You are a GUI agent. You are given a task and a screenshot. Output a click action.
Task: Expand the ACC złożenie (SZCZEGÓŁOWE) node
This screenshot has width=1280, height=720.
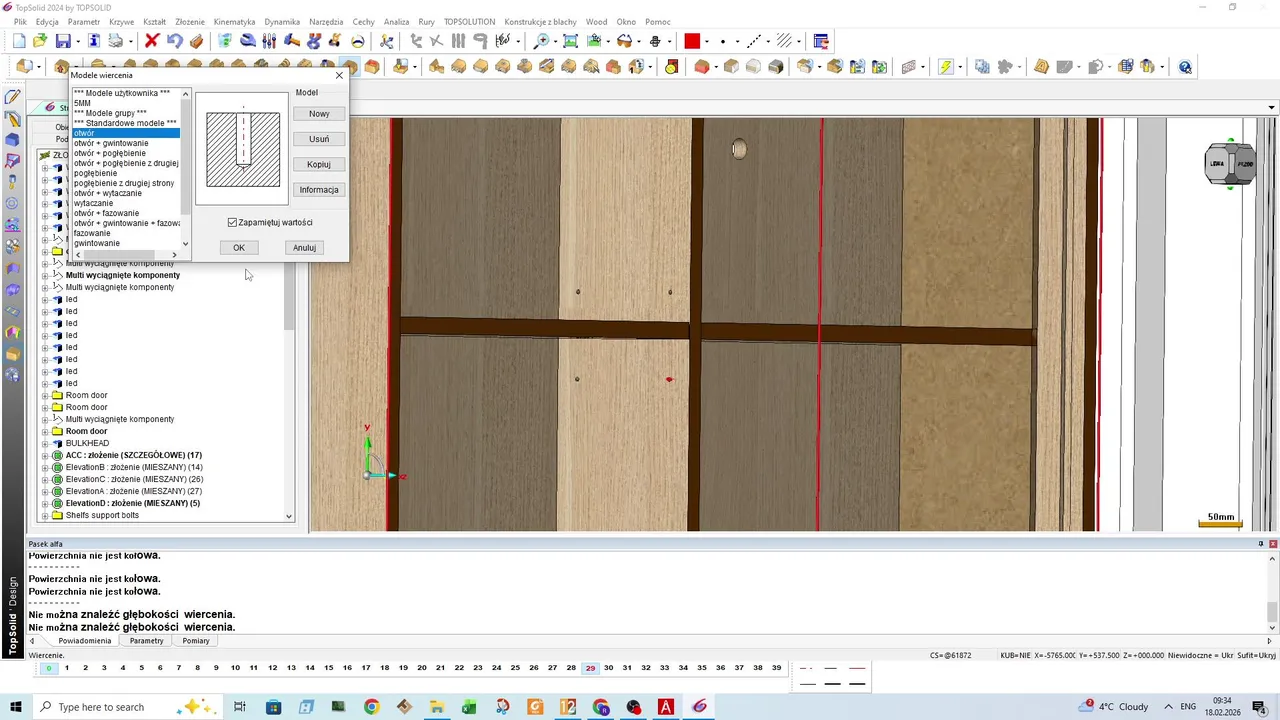pos(45,455)
